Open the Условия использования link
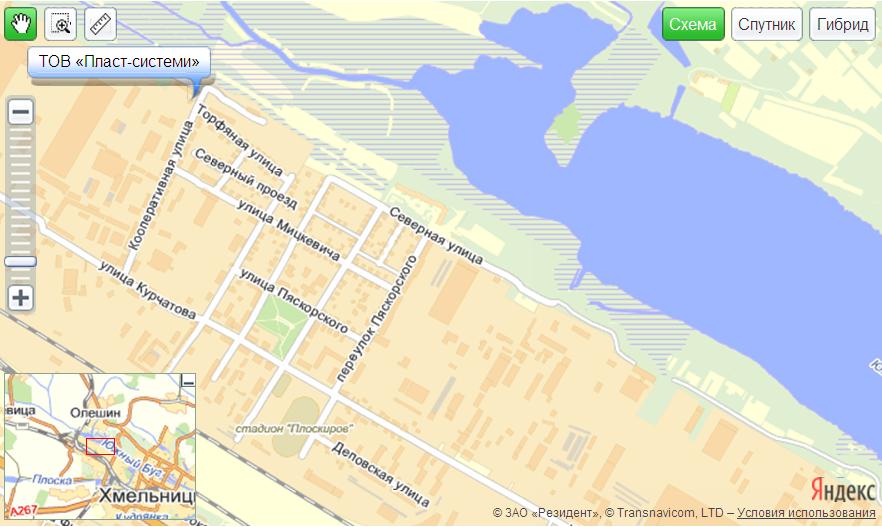Image resolution: width=882 pixels, height=527 pixels. click(806, 513)
